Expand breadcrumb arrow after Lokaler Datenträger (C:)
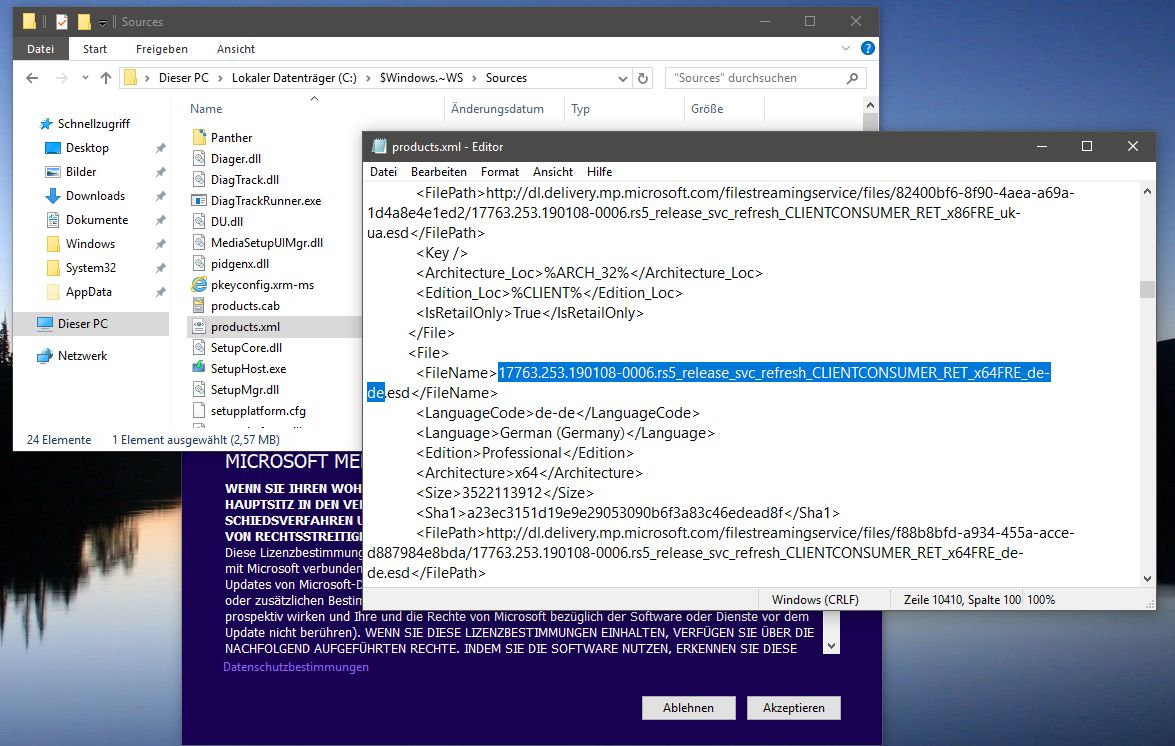The image size is (1175, 746). (x=369, y=78)
